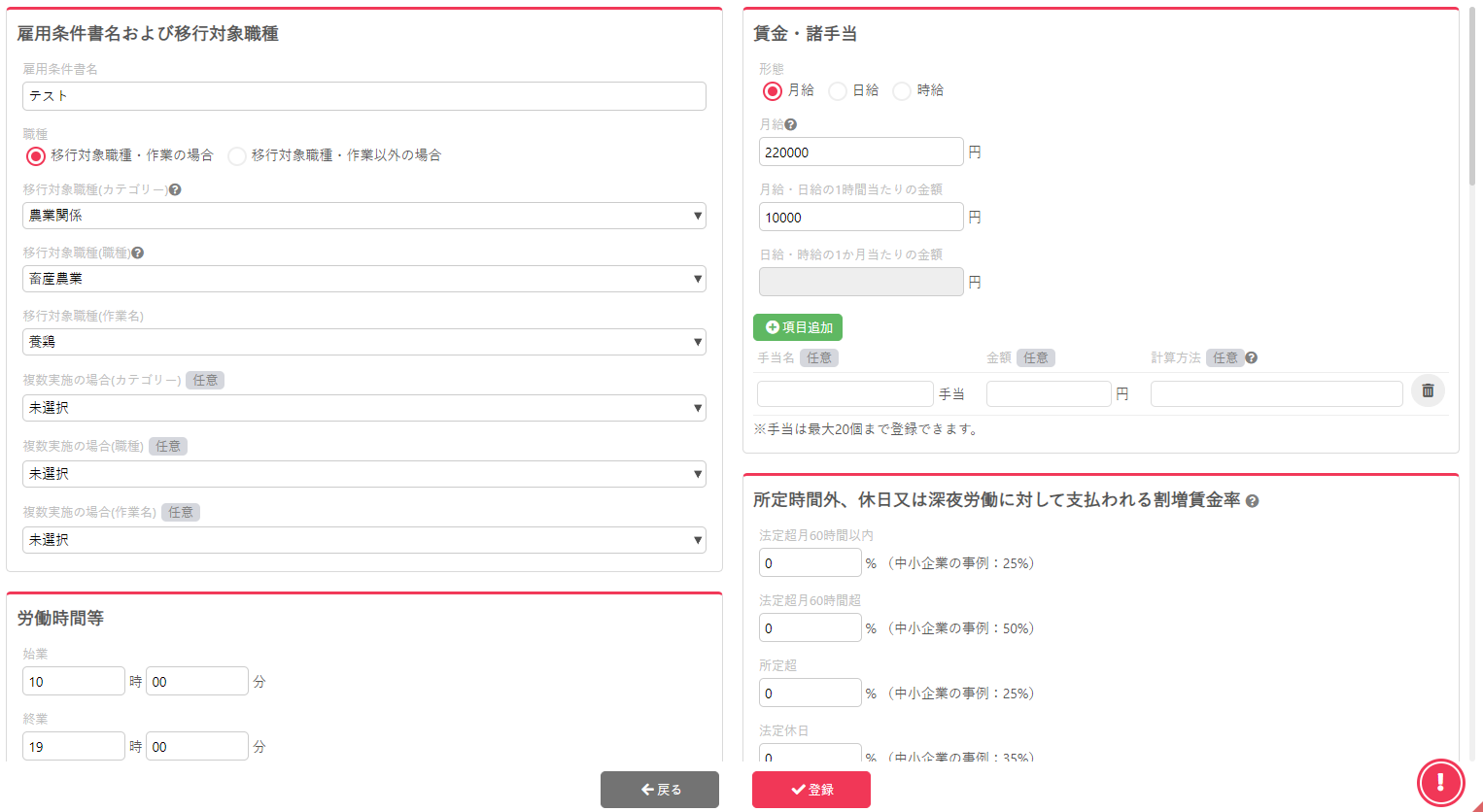
Task: Add an allowance with 項目追加 button
Action: (x=798, y=327)
